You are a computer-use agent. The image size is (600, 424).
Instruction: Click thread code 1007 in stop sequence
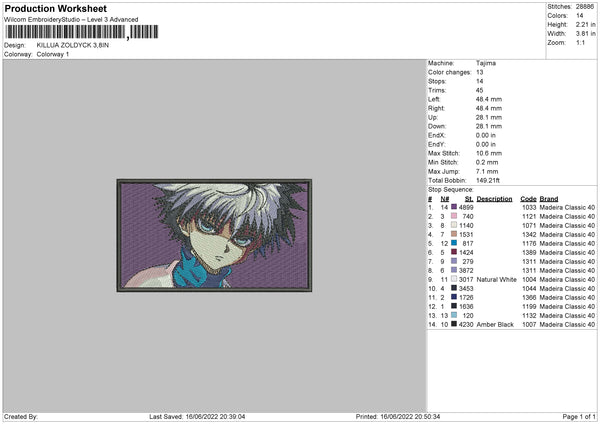pos(529,325)
